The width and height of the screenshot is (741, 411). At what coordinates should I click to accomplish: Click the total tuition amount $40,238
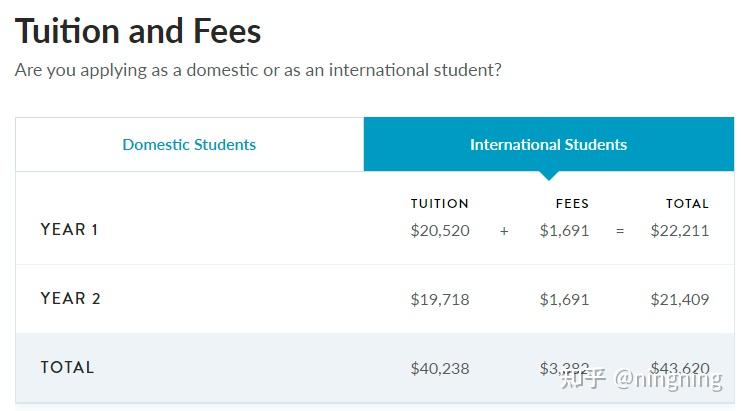[x=440, y=368]
